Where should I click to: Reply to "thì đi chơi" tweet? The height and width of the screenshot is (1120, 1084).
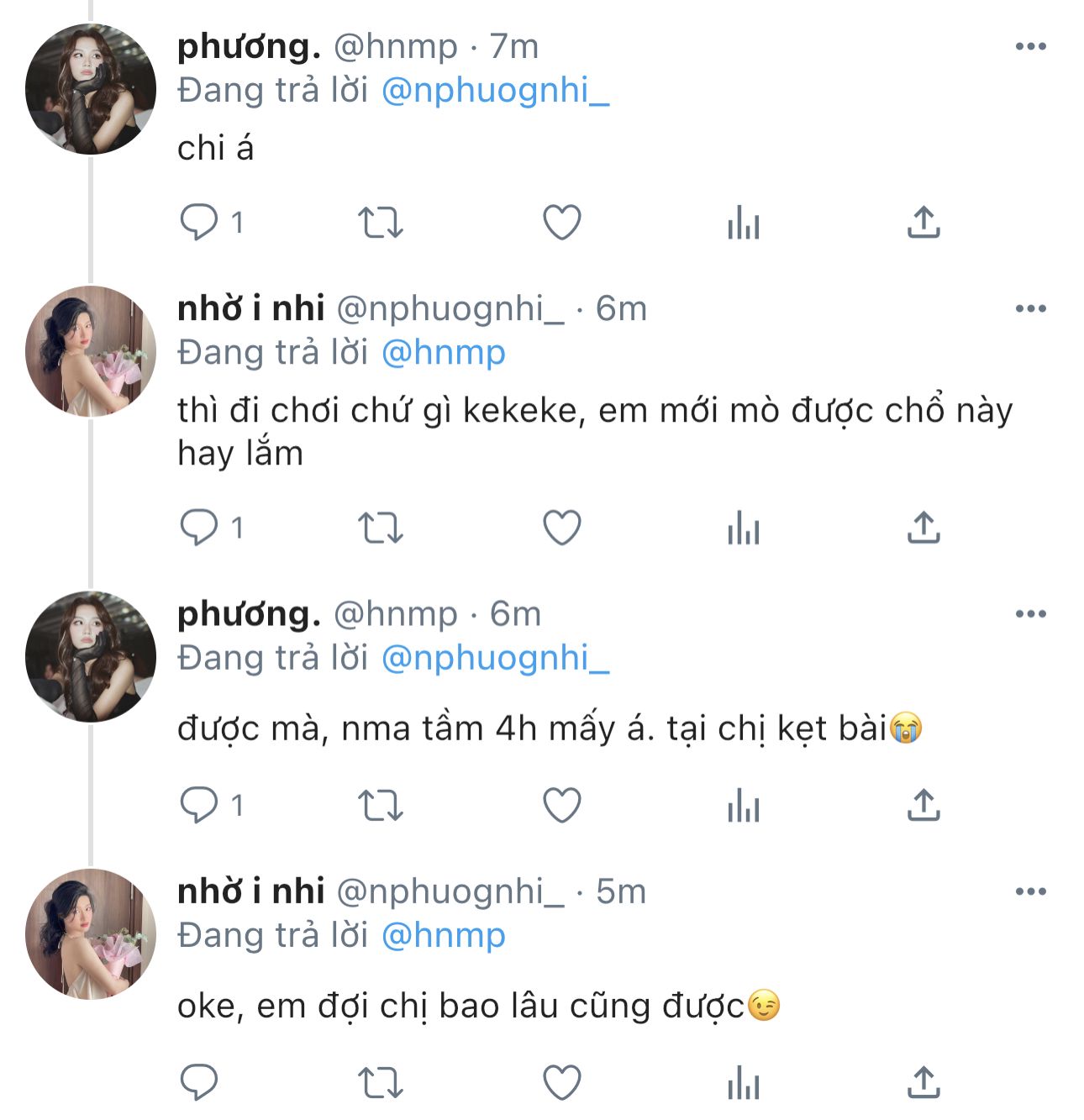tap(199, 528)
